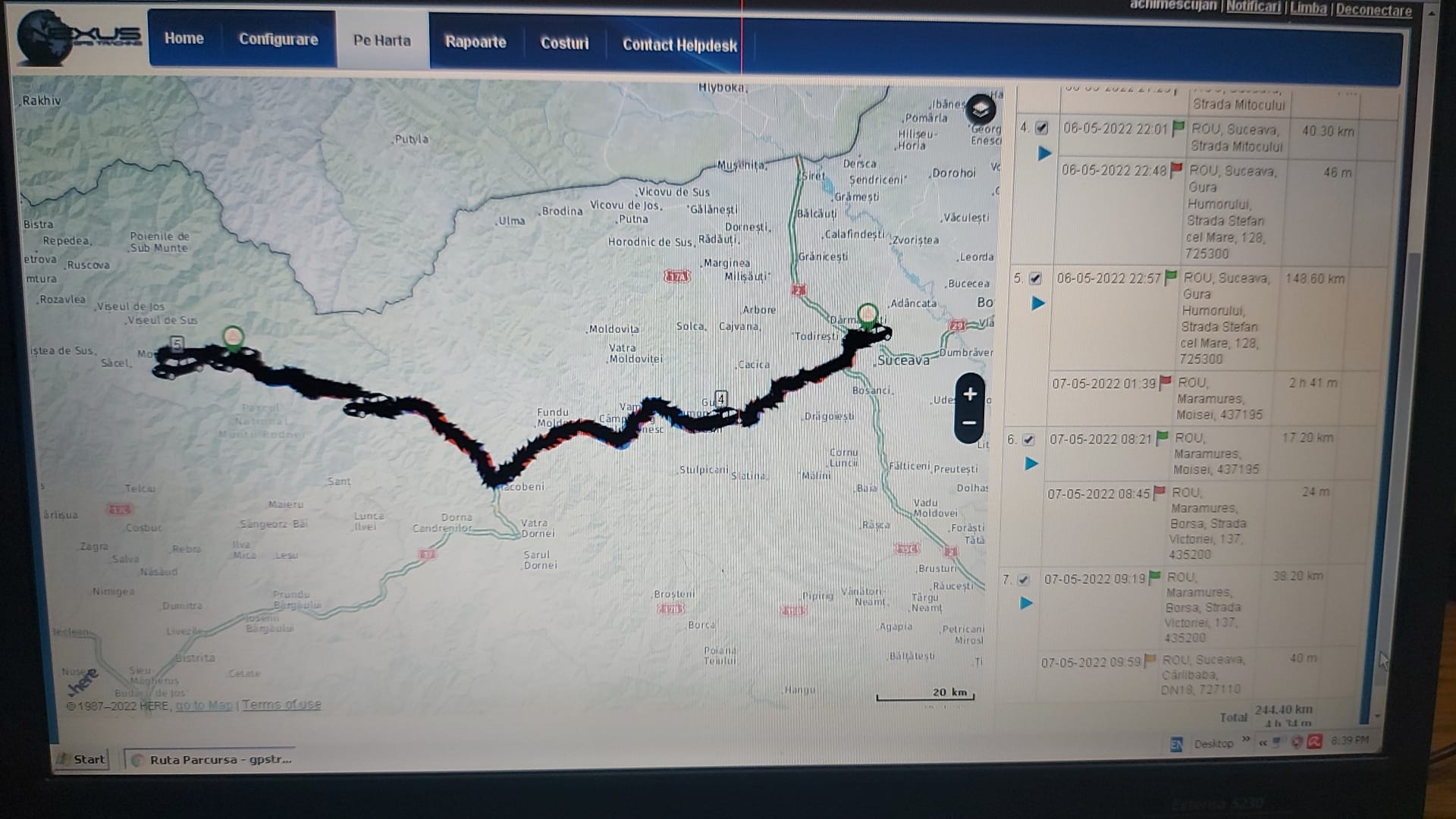The width and height of the screenshot is (1456, 819).
Task: Click green map marker near Moisei
Action: pyautogui.click(x=234, y=336)
